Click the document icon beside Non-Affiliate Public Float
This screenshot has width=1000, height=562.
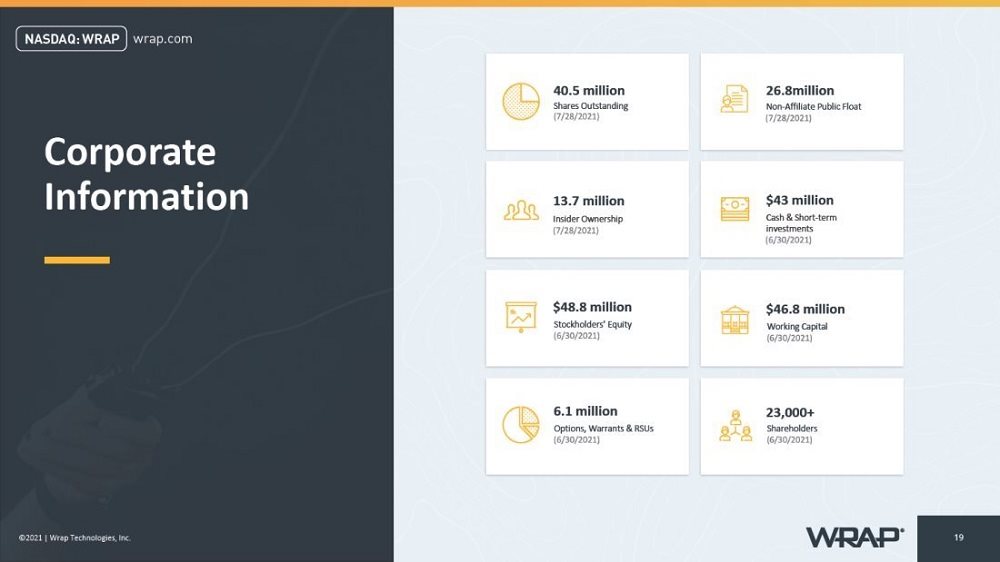tap(735, 99)
